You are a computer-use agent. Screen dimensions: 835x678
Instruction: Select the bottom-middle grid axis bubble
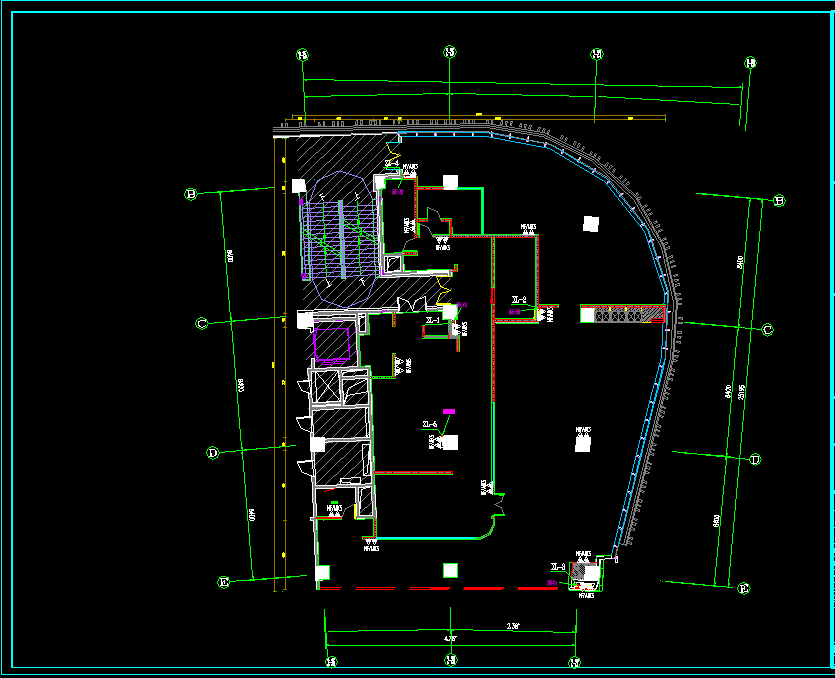pos(451,660)
